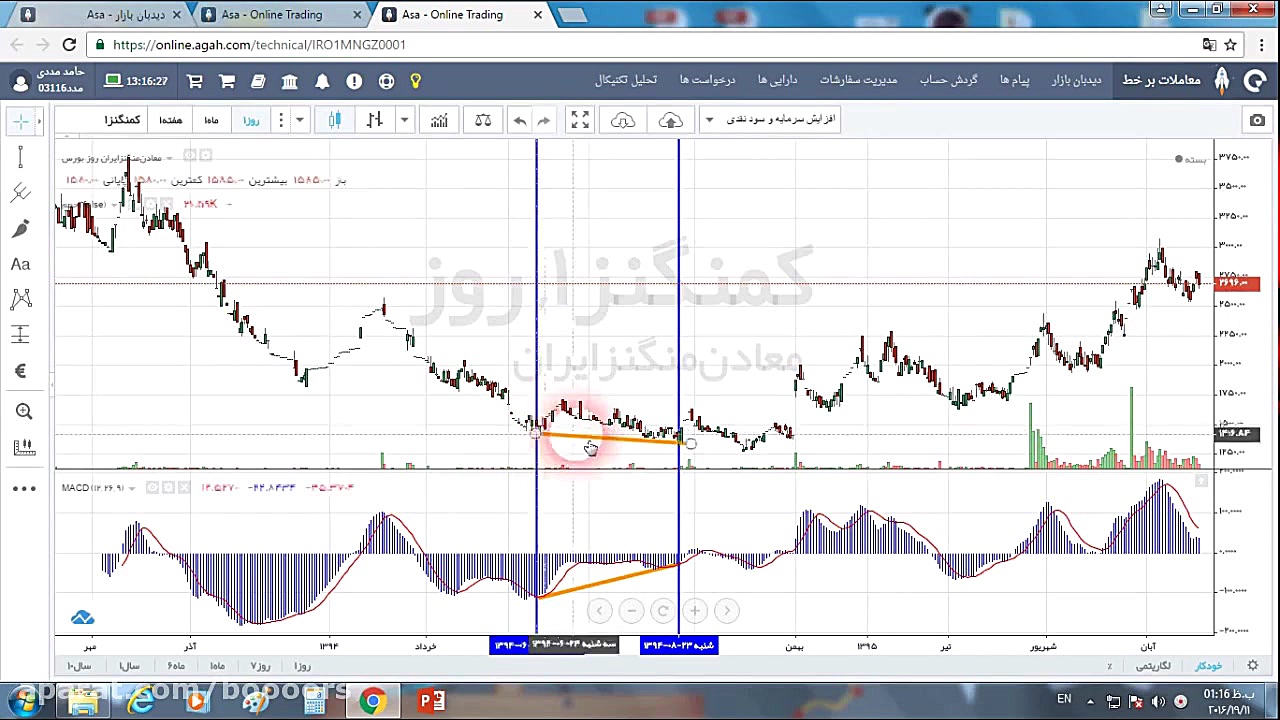Viewport: 1280px width, 720px height.
Task: Open the book guide icon
Action: coord(258,81)
